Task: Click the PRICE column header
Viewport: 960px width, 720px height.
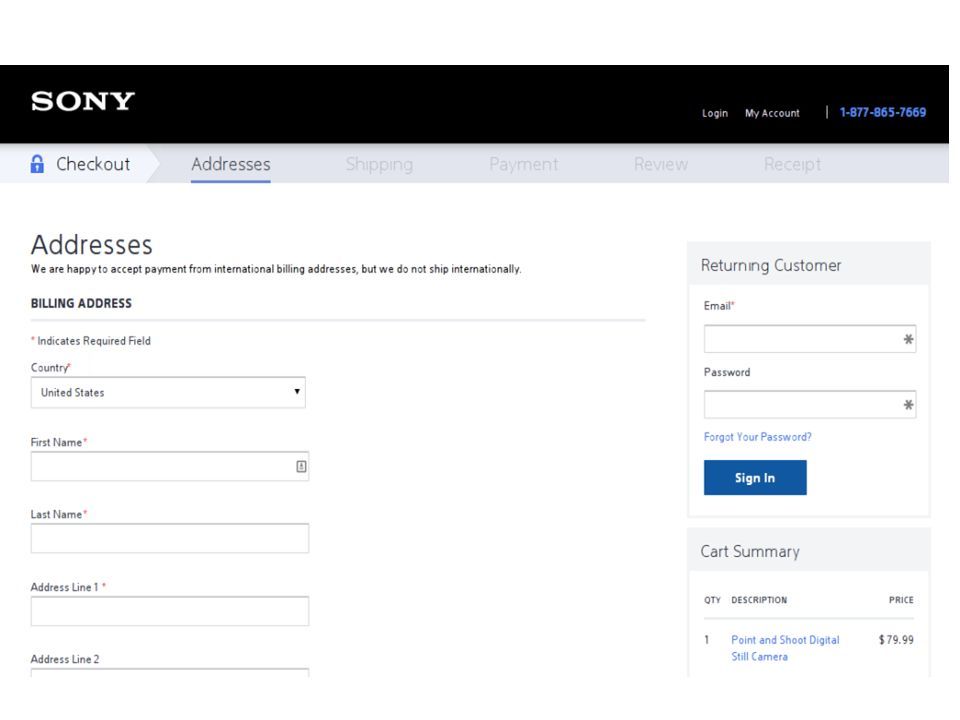Action: (901, 600)
